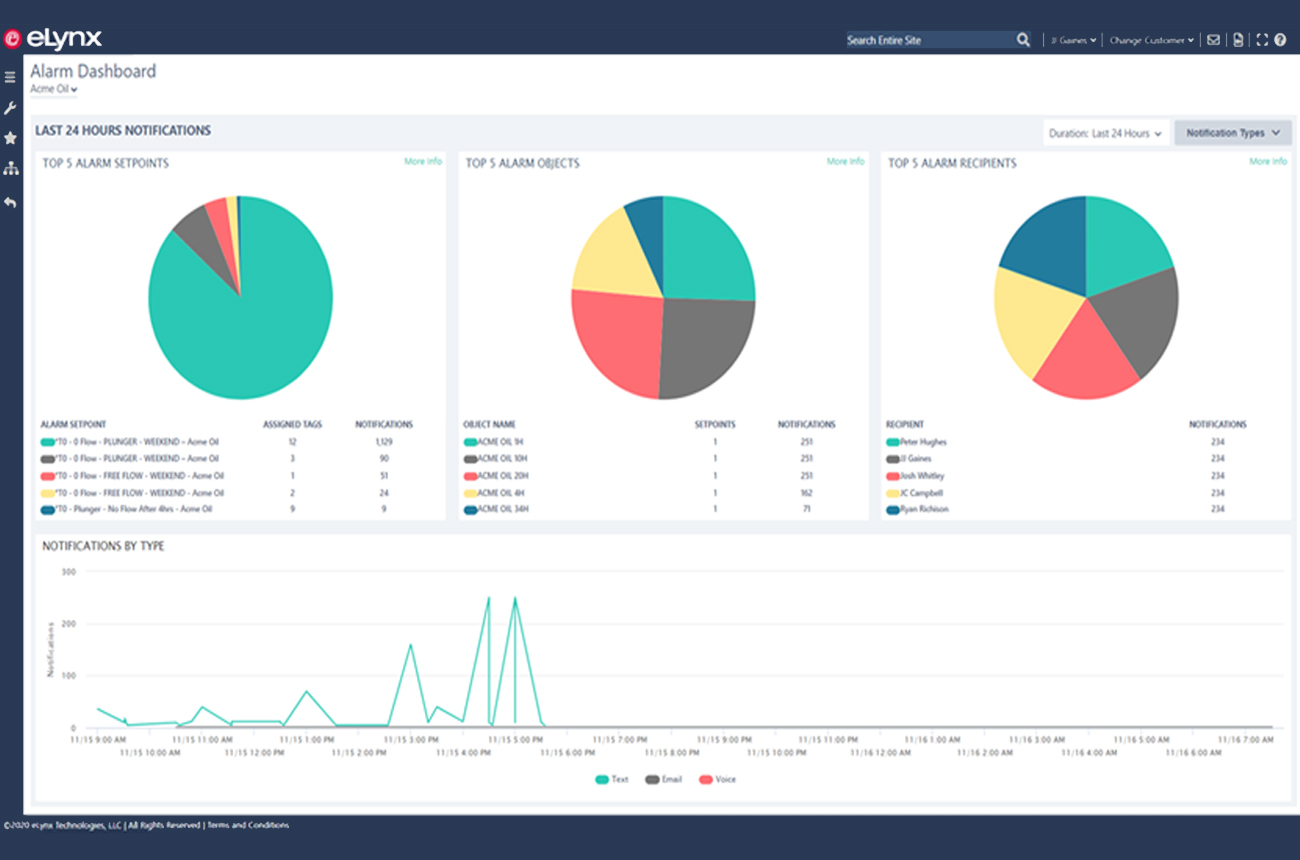This screenshot has height=860, width=1300.
Task: Click the back arrow sidebar icon
Action: 10,202
